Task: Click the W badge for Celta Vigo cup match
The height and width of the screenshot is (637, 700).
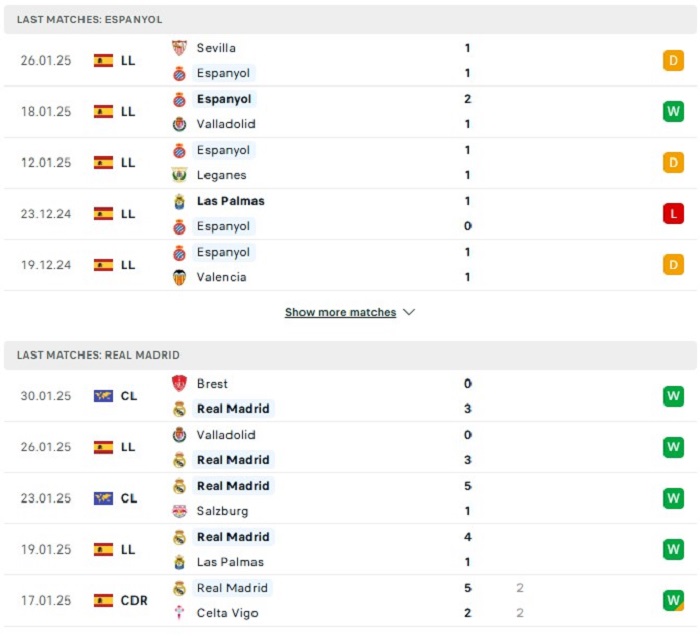Action: pos(673,600)
